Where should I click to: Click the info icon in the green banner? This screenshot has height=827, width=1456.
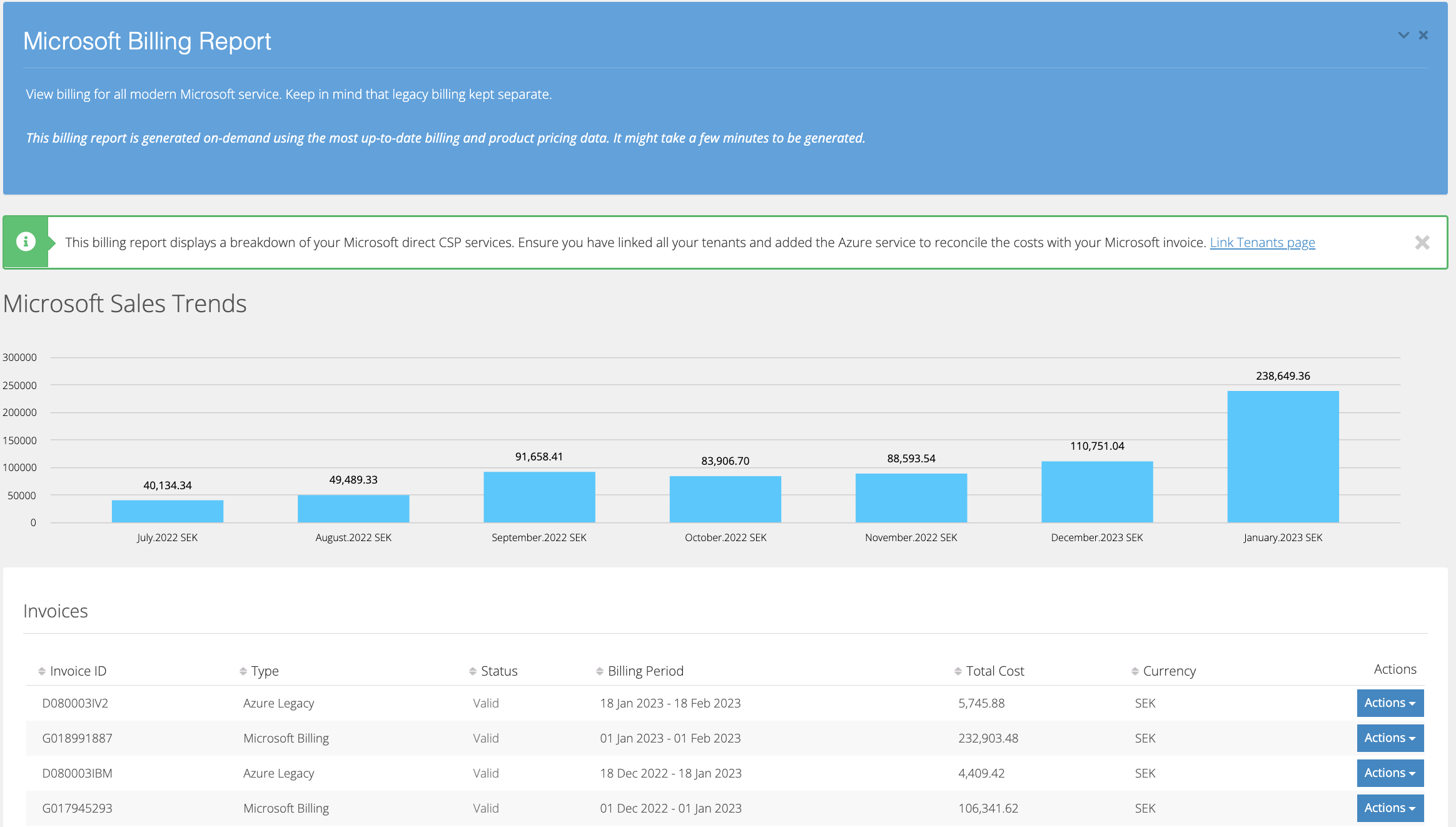(x=26, y=241)
